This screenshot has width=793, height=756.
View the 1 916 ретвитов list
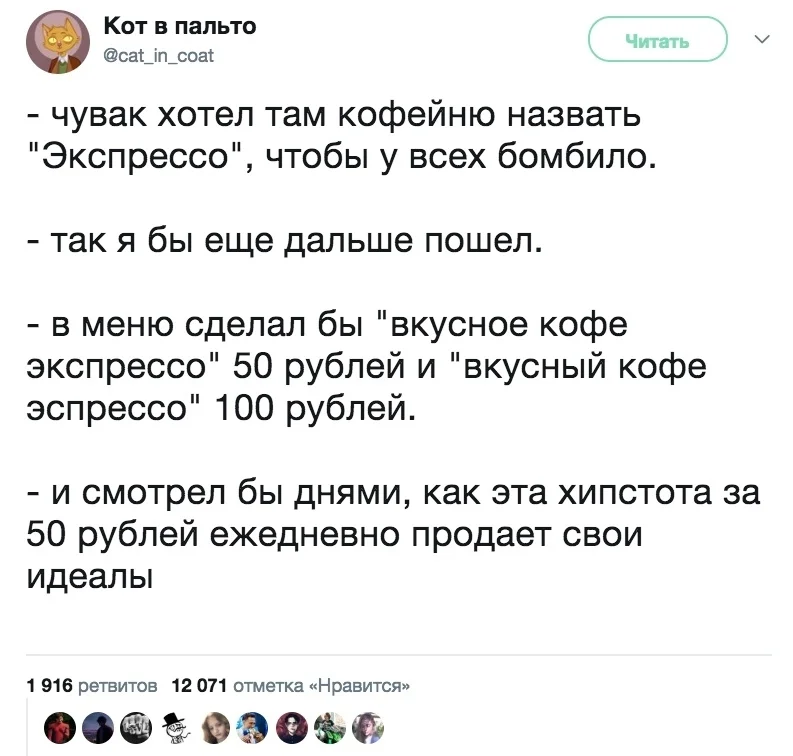pos(92,685)
